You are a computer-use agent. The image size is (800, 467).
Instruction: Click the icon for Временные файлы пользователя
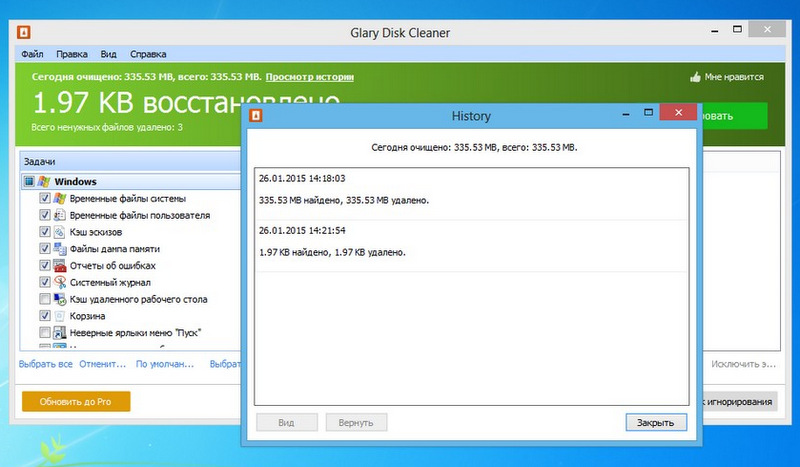60,215
